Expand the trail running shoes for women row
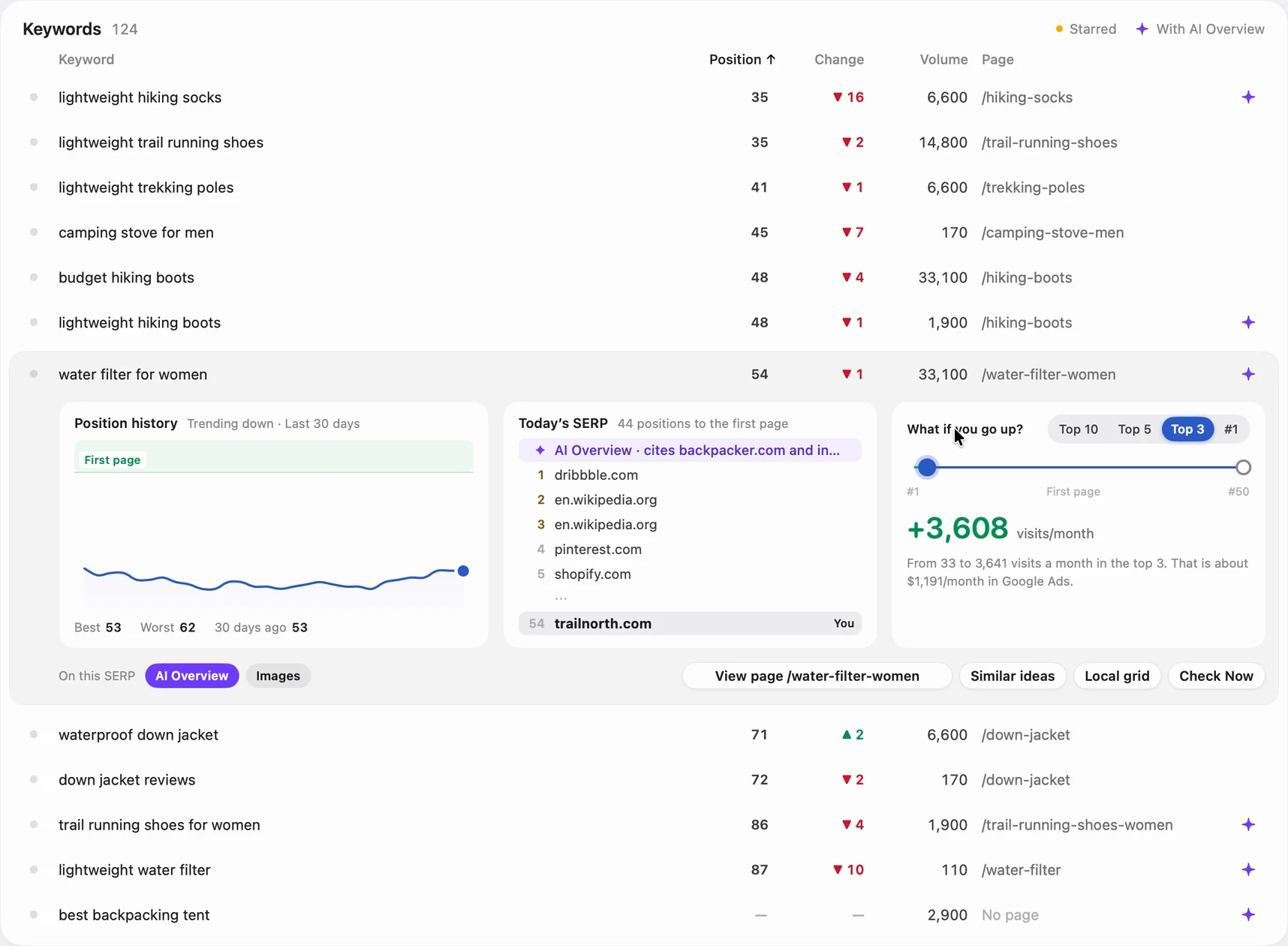 [x=643, y=825]
